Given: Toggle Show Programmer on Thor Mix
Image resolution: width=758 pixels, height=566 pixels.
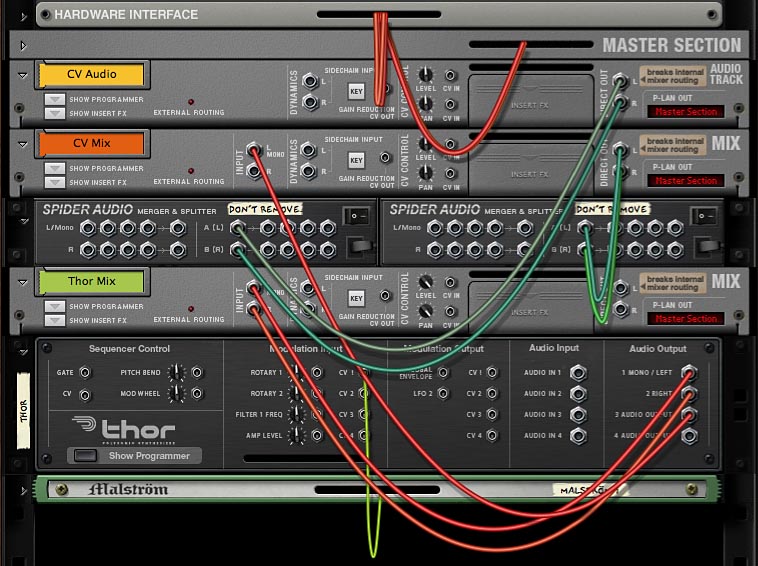Looking at the screenshot, I should (x=55, y=306).
